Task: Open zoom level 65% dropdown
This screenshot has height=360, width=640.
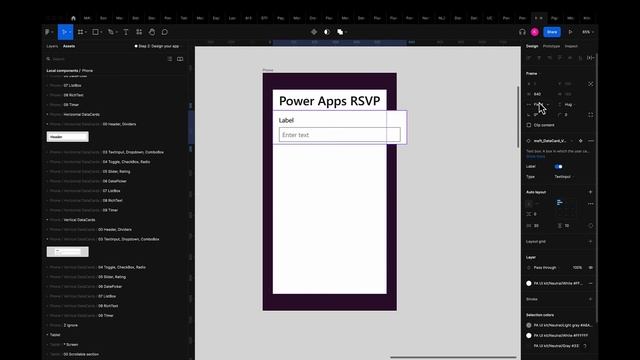Action: point(588,32)
